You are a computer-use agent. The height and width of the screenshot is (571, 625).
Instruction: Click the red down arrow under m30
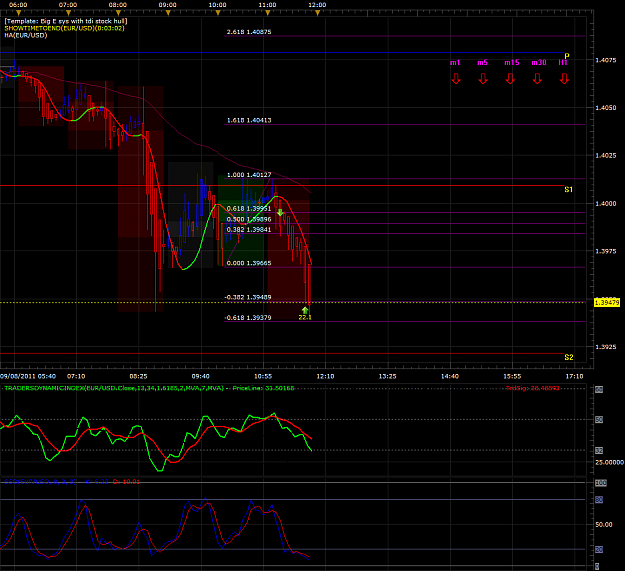(x=537, y=79)
